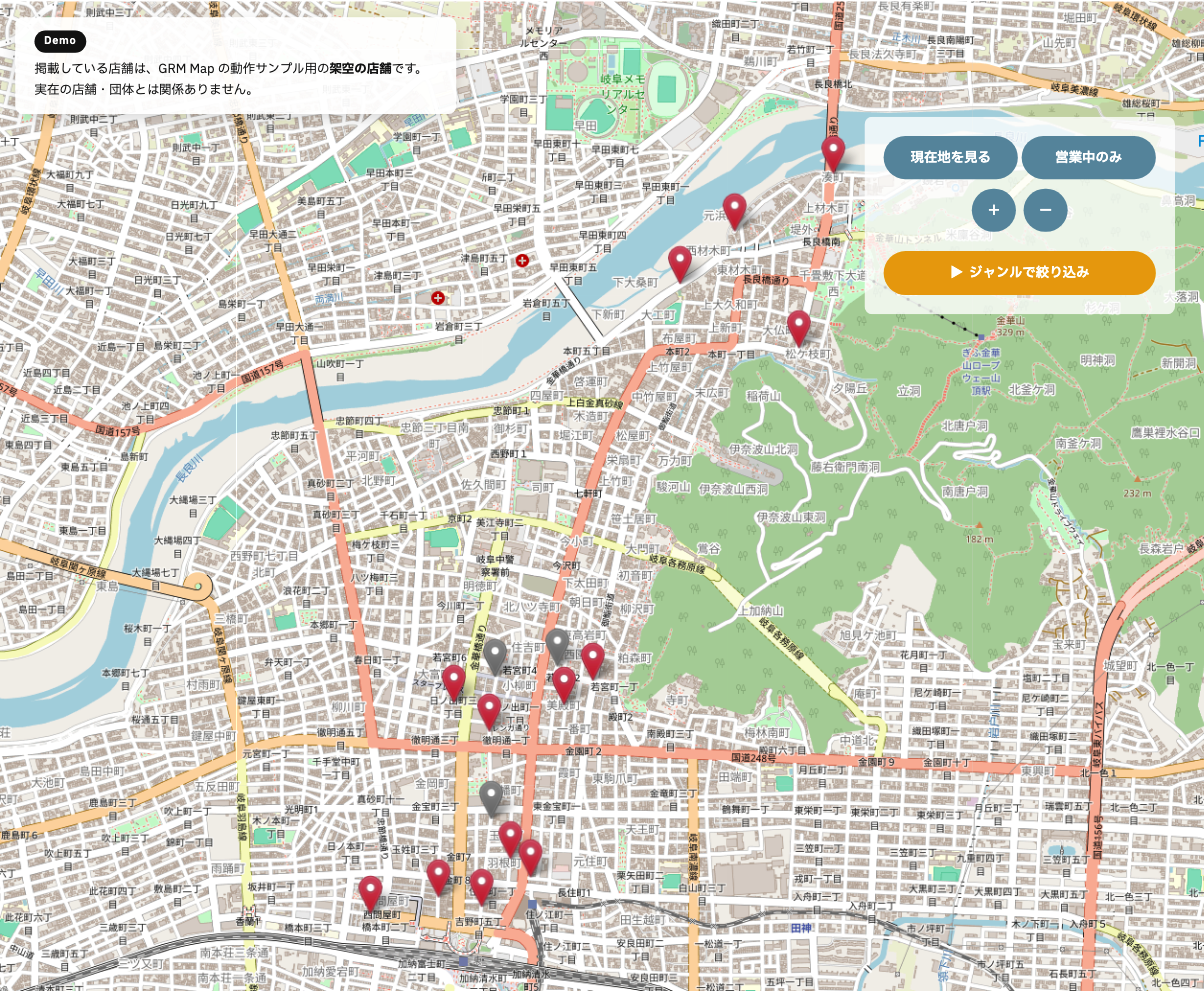Open the red pin beside 元浜
The height and width of the screenshot is (991, 1204).
click(735, 211)
